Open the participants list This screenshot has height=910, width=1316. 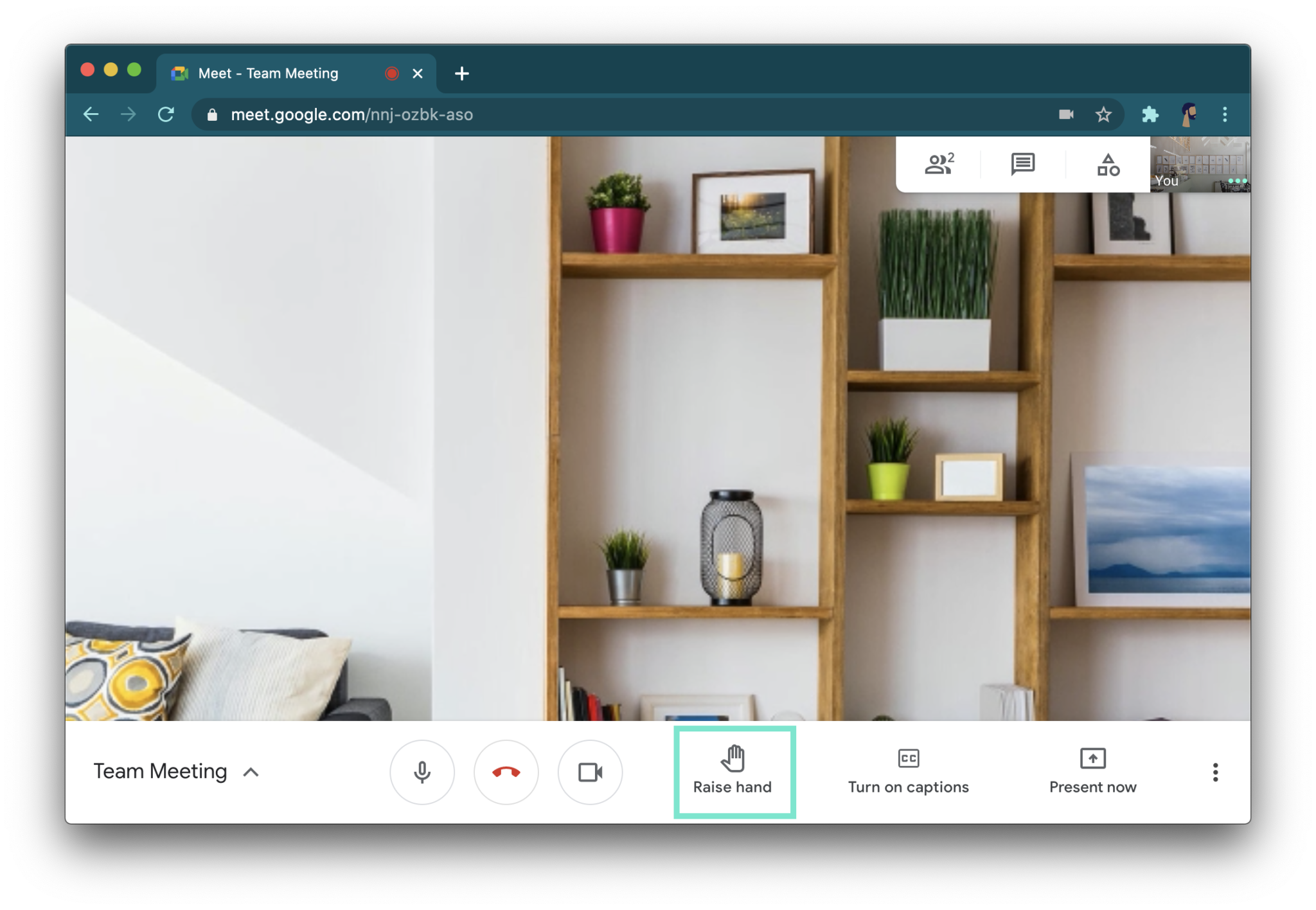click(939, 165)
